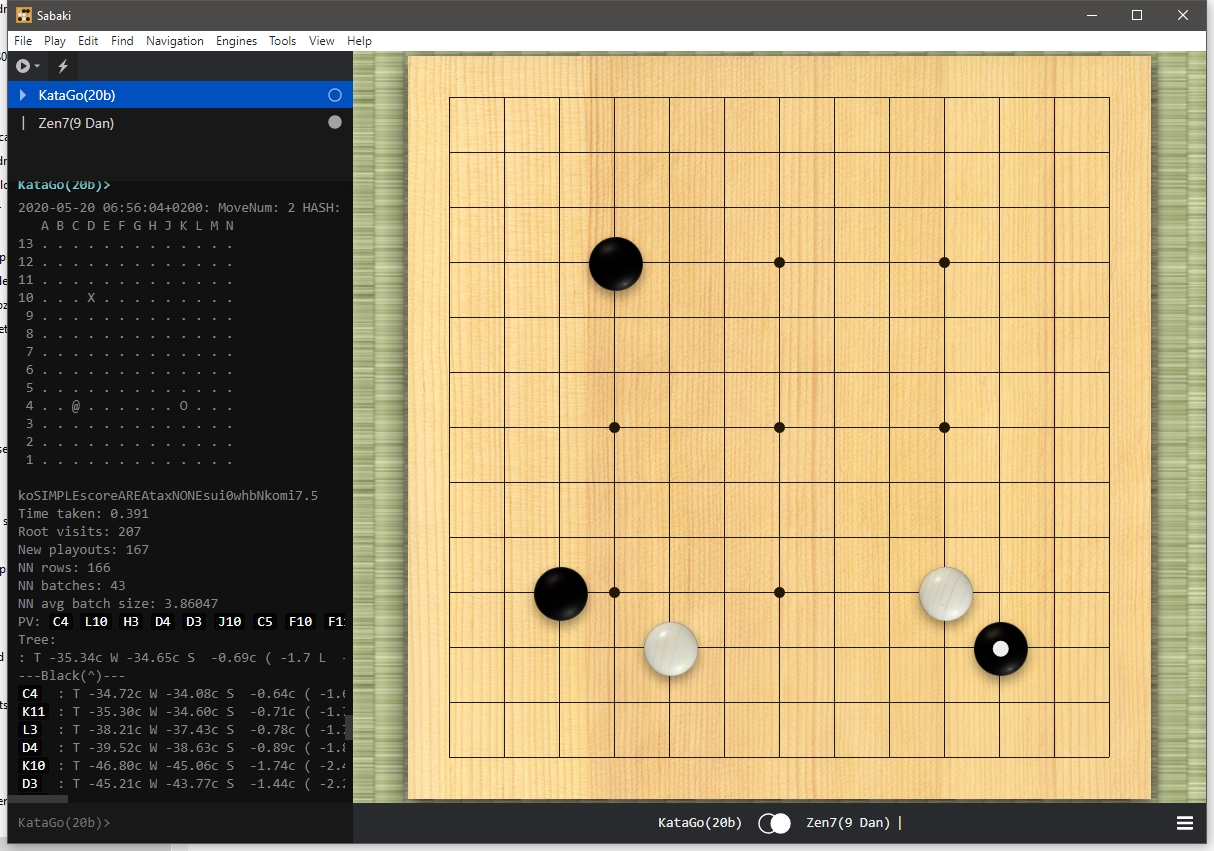This screenshot has height=851, width=1214.
Task: Click the black stone in the upper-left area
Action: pyautogui.click(x=615, y=264)
